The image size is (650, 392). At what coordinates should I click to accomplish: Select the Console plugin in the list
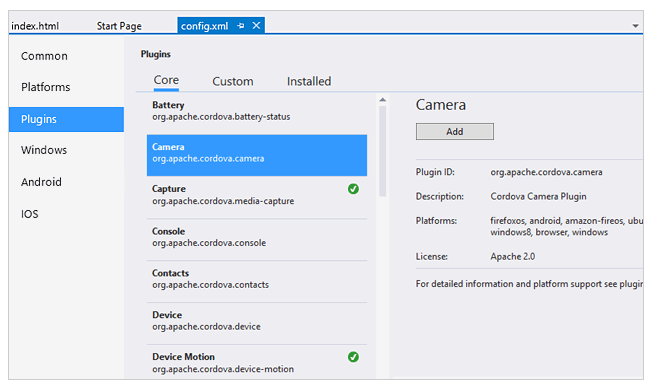pyautogui.click(x=257, y=240)
